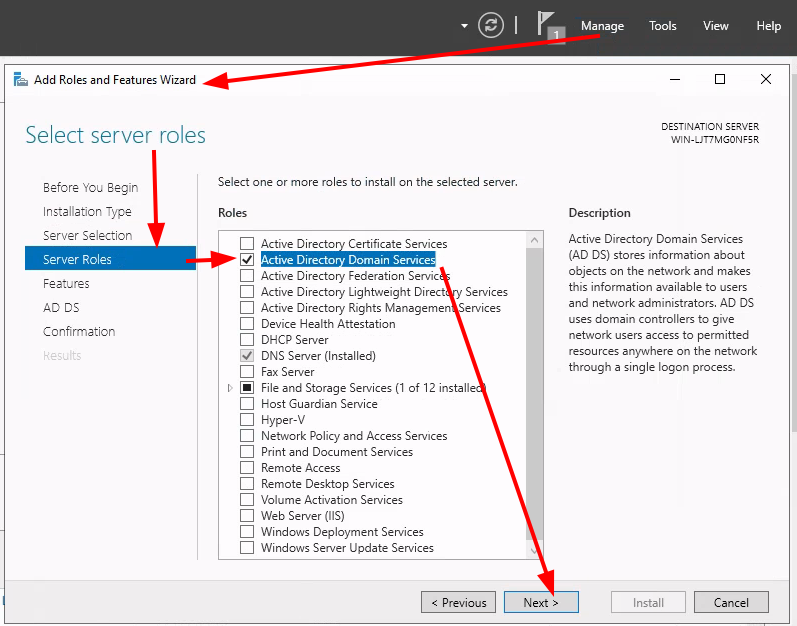Check Active Directory Certificate Services

pyautogui.click(x=247, y=243)
